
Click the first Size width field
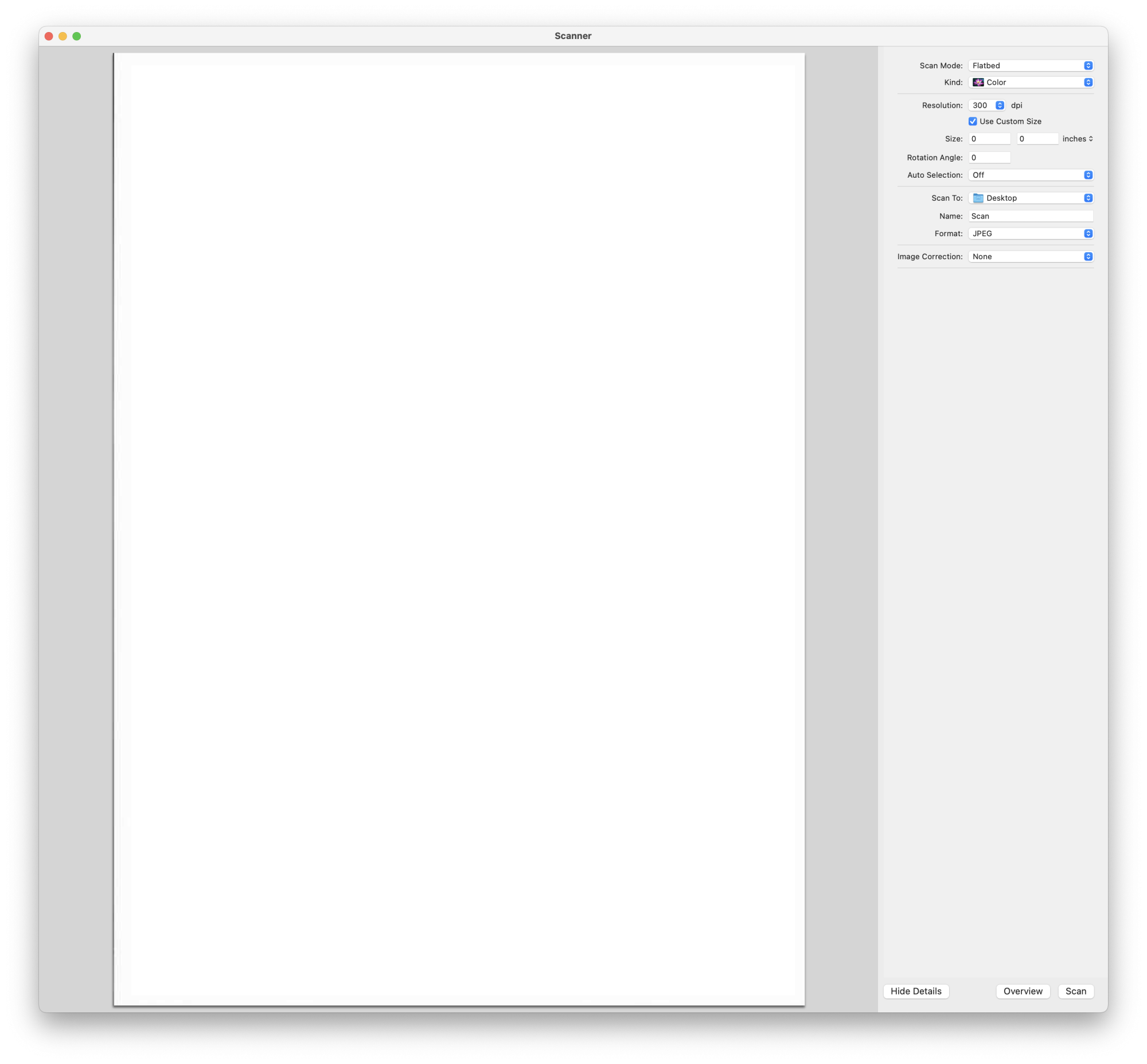[989, 139]
